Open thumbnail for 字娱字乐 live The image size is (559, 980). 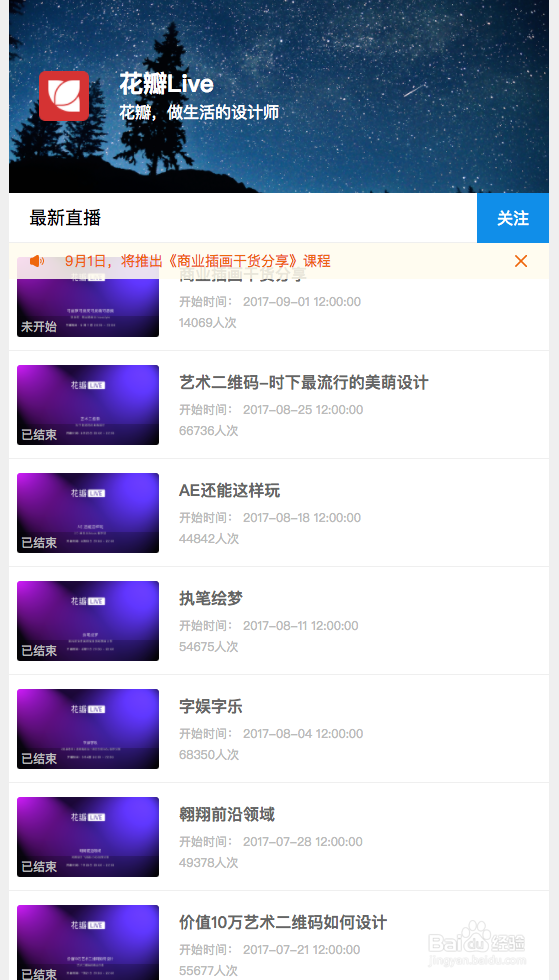tap(88, 729)
